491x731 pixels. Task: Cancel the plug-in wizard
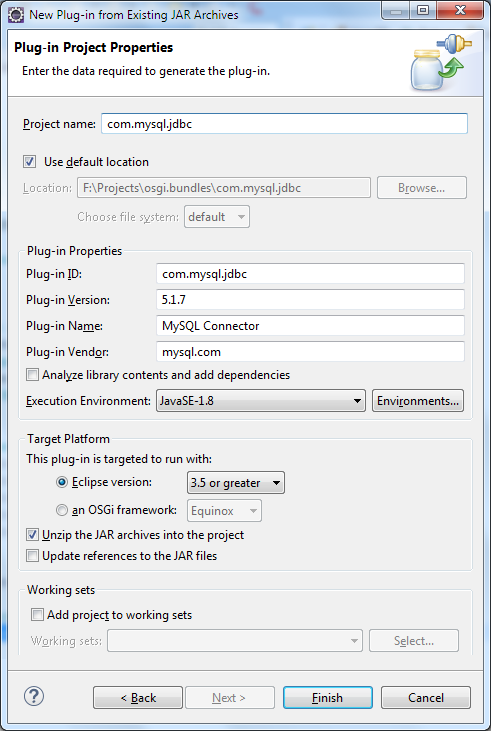(426, 698)
